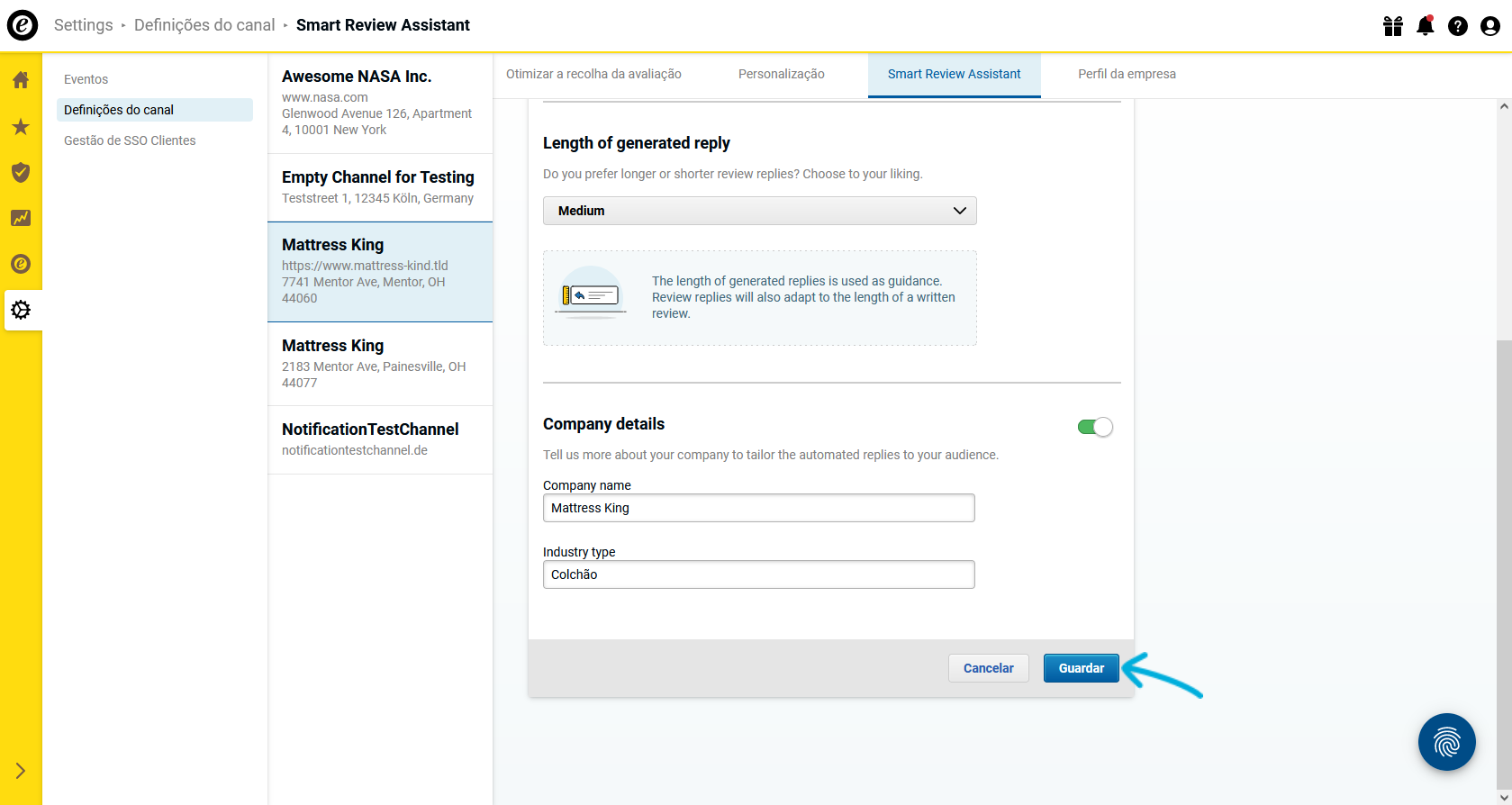Click the settings gear sidebar icon
The height and width of the screenshot is (805, 1512).
pyautogui.click(x=21, y=310)
